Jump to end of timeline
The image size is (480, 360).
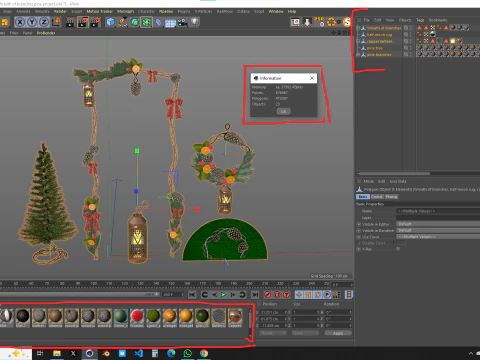point(255,295)
